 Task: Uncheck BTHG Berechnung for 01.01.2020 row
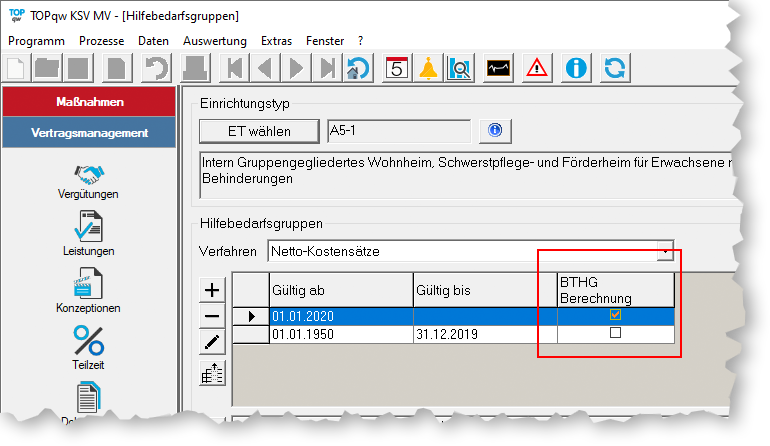tap(615, 315)
